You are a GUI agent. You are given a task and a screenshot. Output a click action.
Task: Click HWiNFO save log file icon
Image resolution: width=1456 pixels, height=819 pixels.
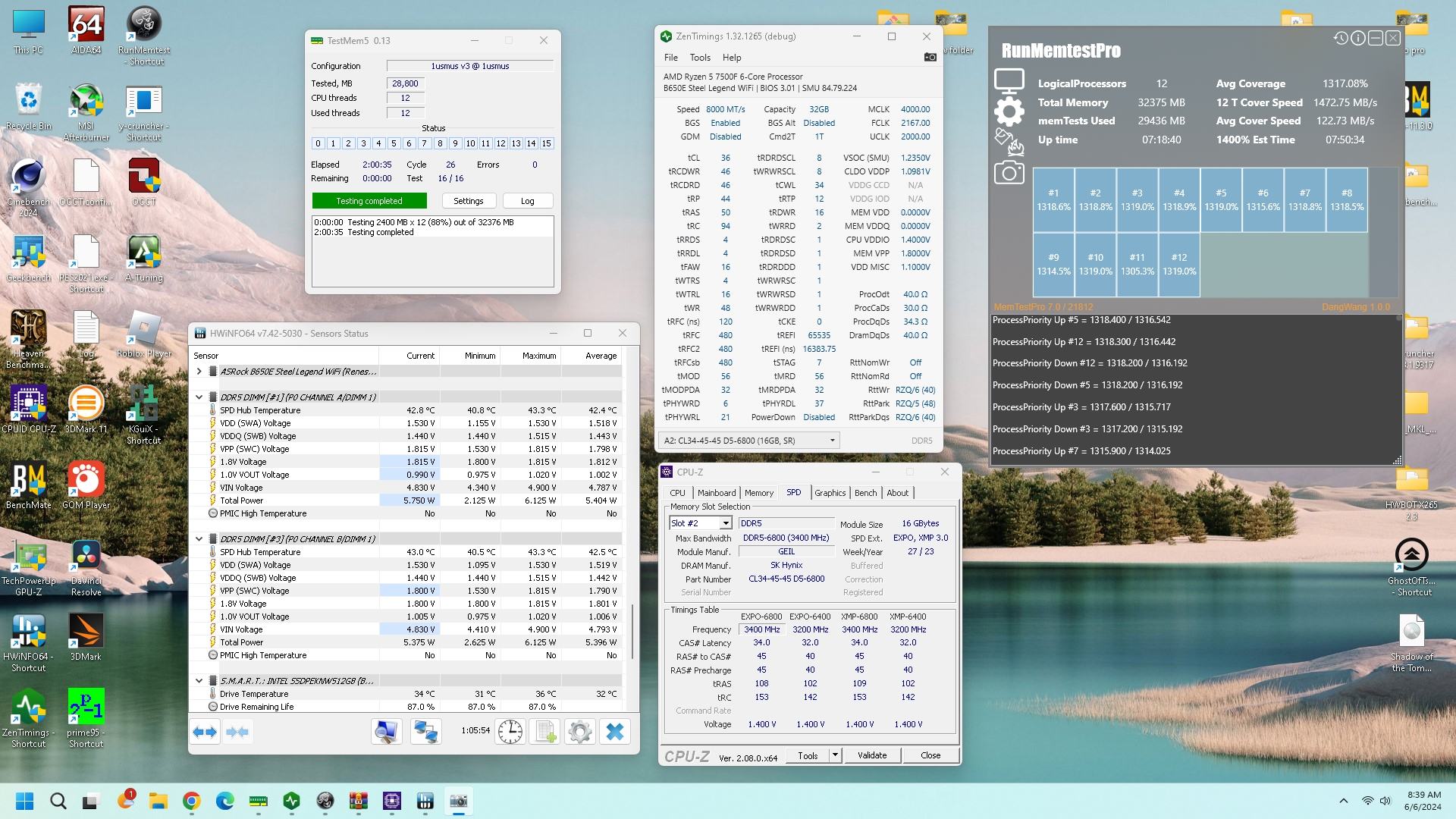coord(544,732)
